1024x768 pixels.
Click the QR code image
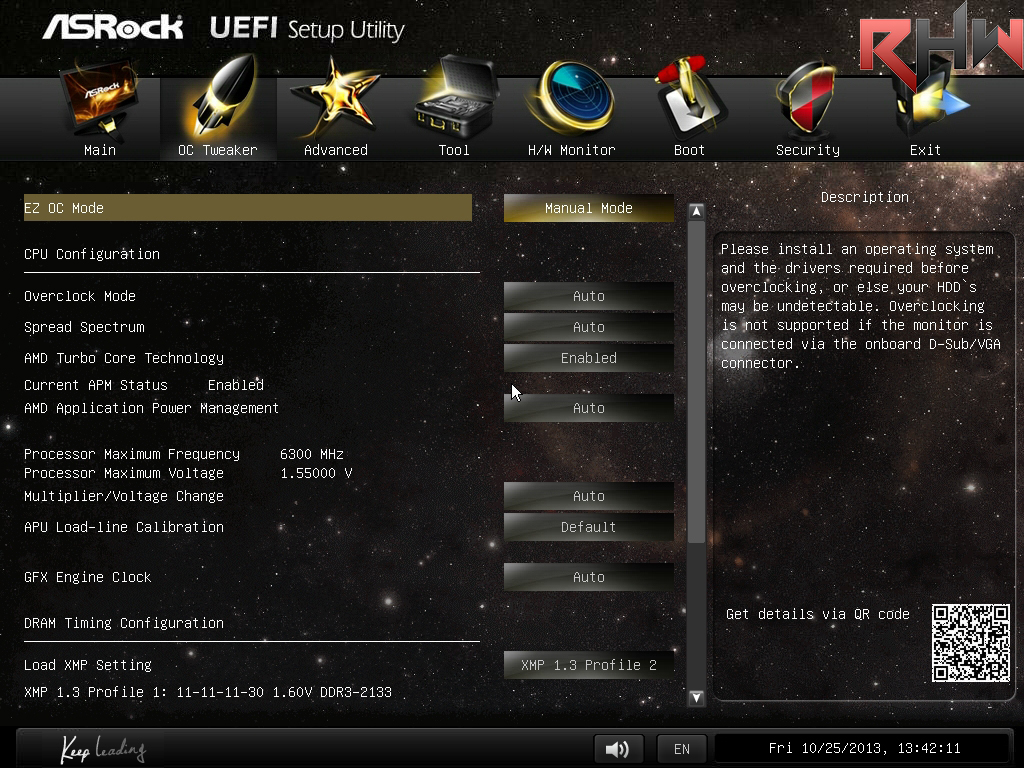(971, 643)
